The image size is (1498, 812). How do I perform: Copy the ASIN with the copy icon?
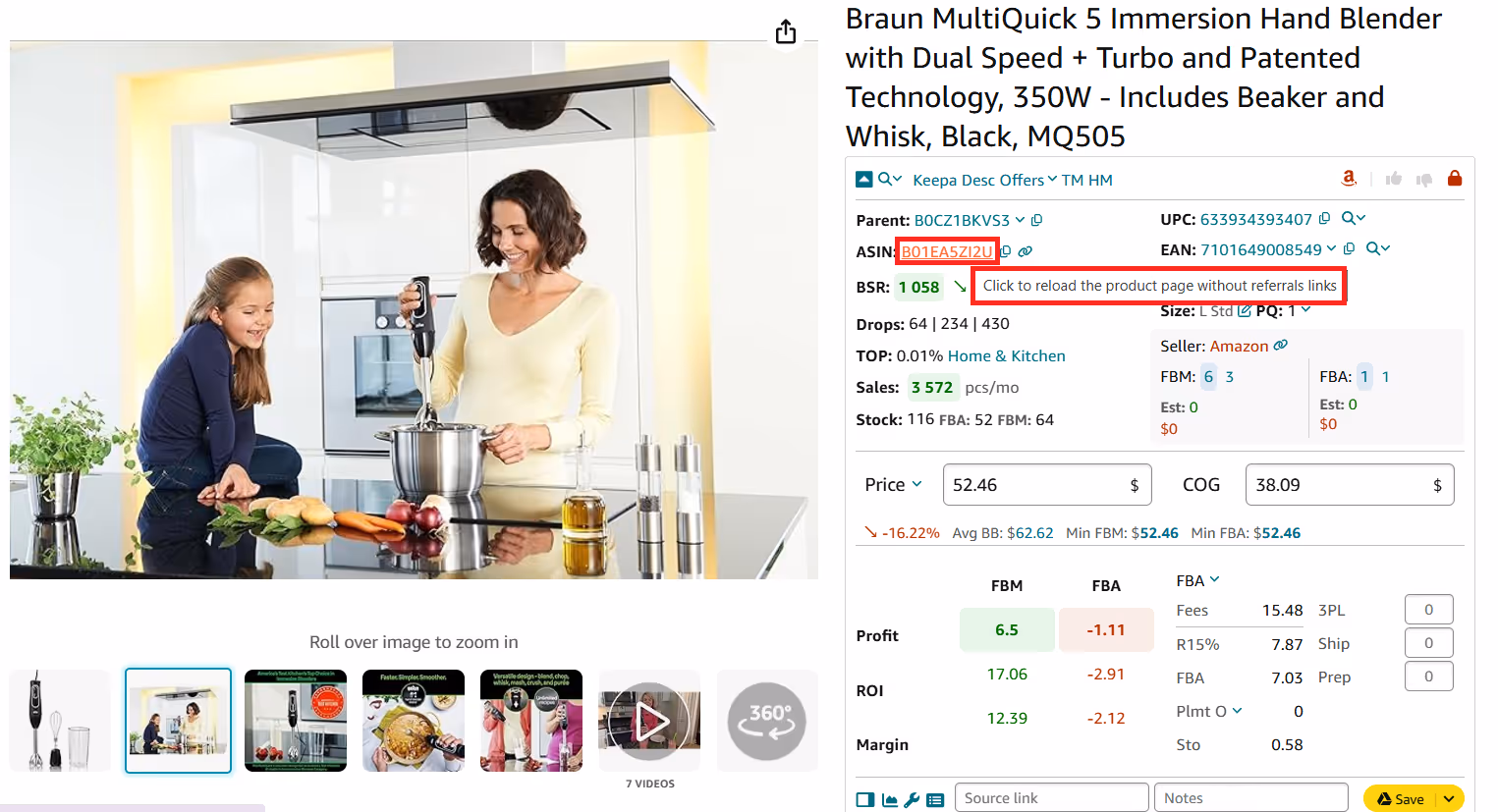coord(1006,251)
